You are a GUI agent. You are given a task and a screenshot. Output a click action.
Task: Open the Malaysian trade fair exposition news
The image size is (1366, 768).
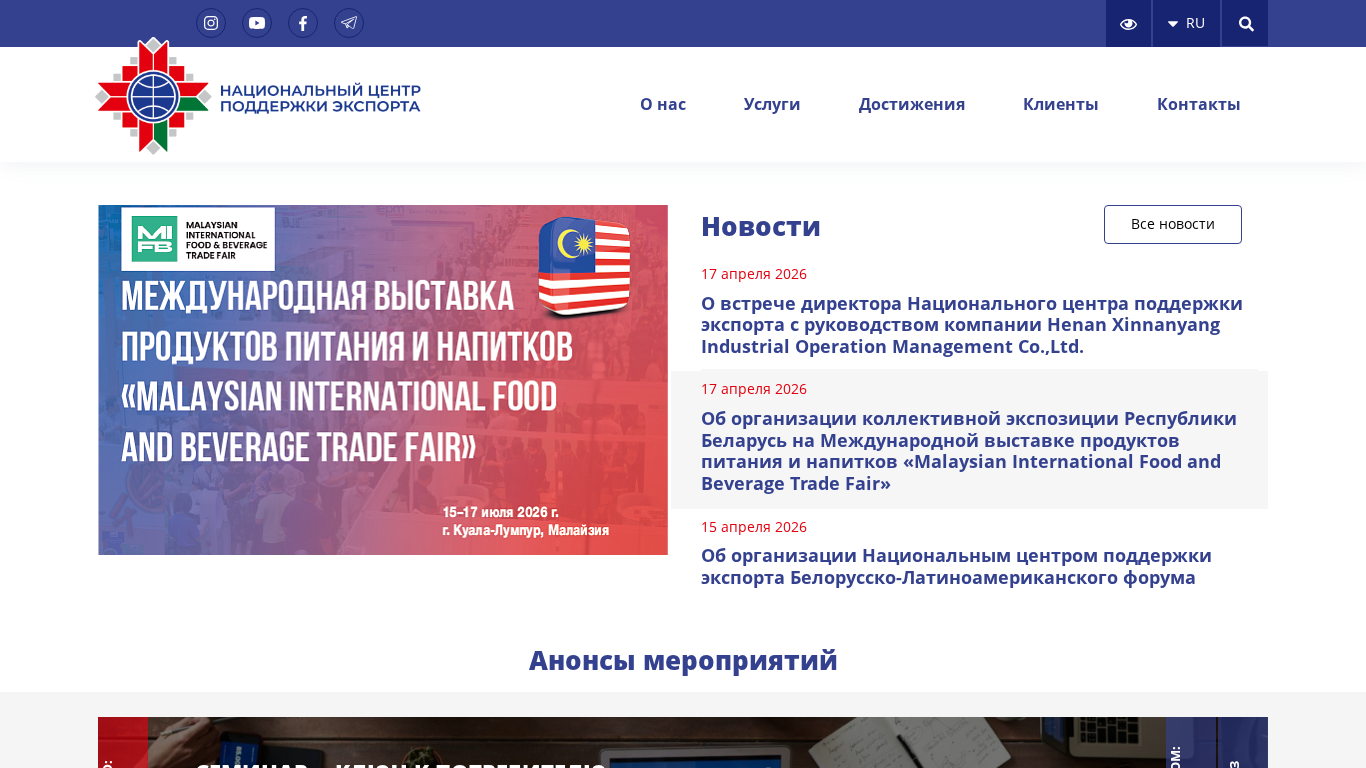[x=969, y=451]
